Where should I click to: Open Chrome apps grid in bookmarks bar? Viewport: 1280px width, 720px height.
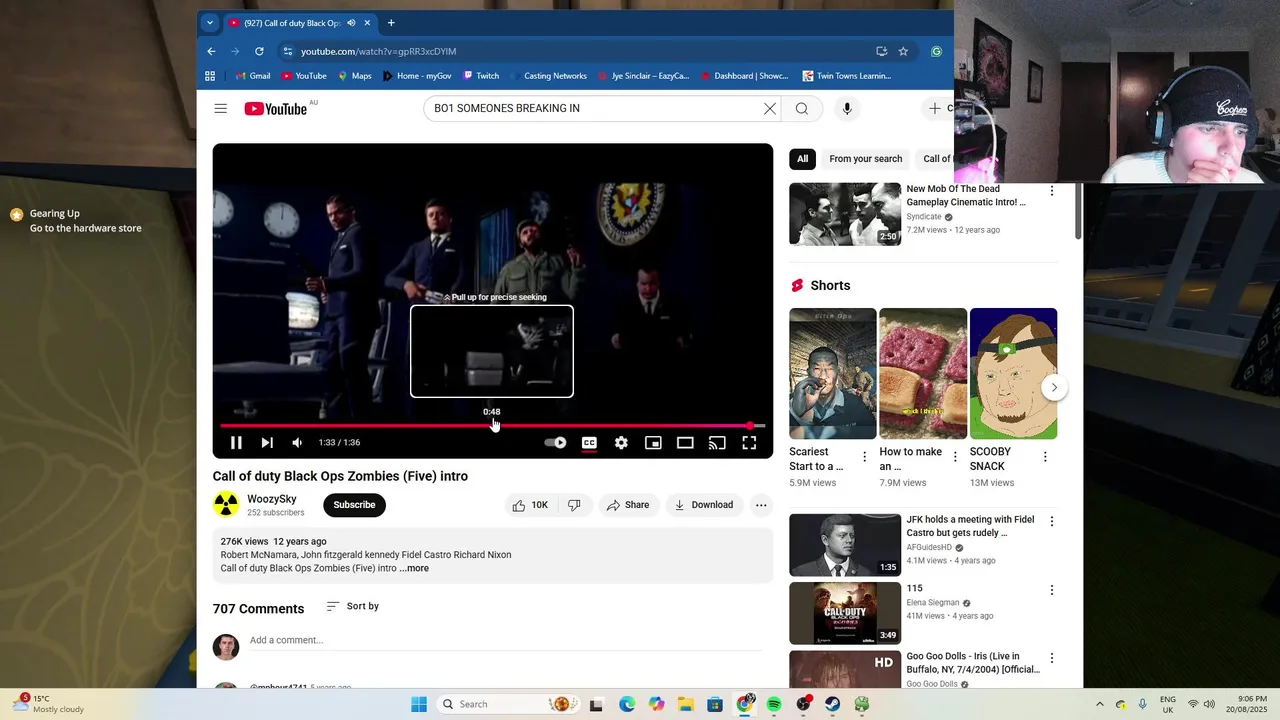[210, 76]
